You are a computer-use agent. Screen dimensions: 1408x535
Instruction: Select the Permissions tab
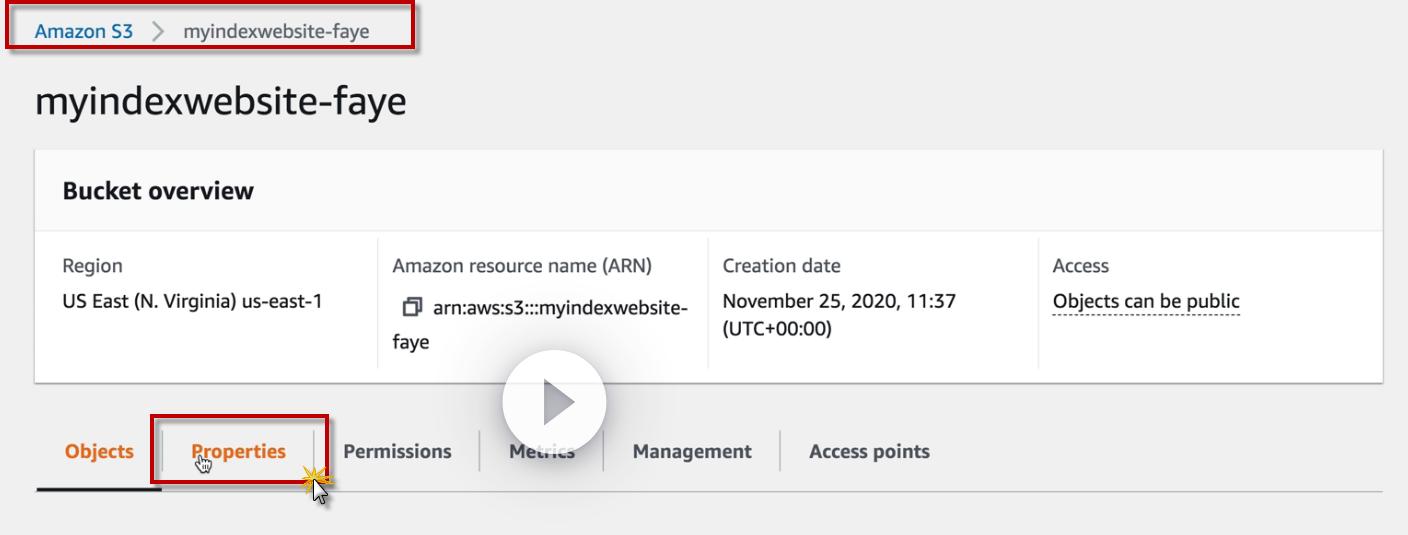click(x=397, y=451)
